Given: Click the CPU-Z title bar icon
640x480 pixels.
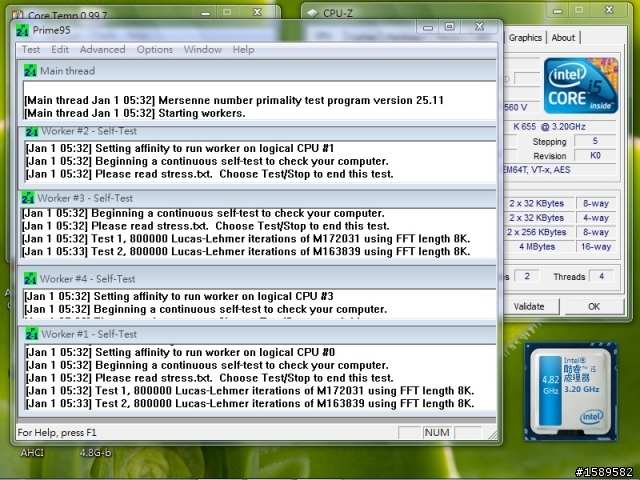Looking at the screenshot, I should click(312, 13).
